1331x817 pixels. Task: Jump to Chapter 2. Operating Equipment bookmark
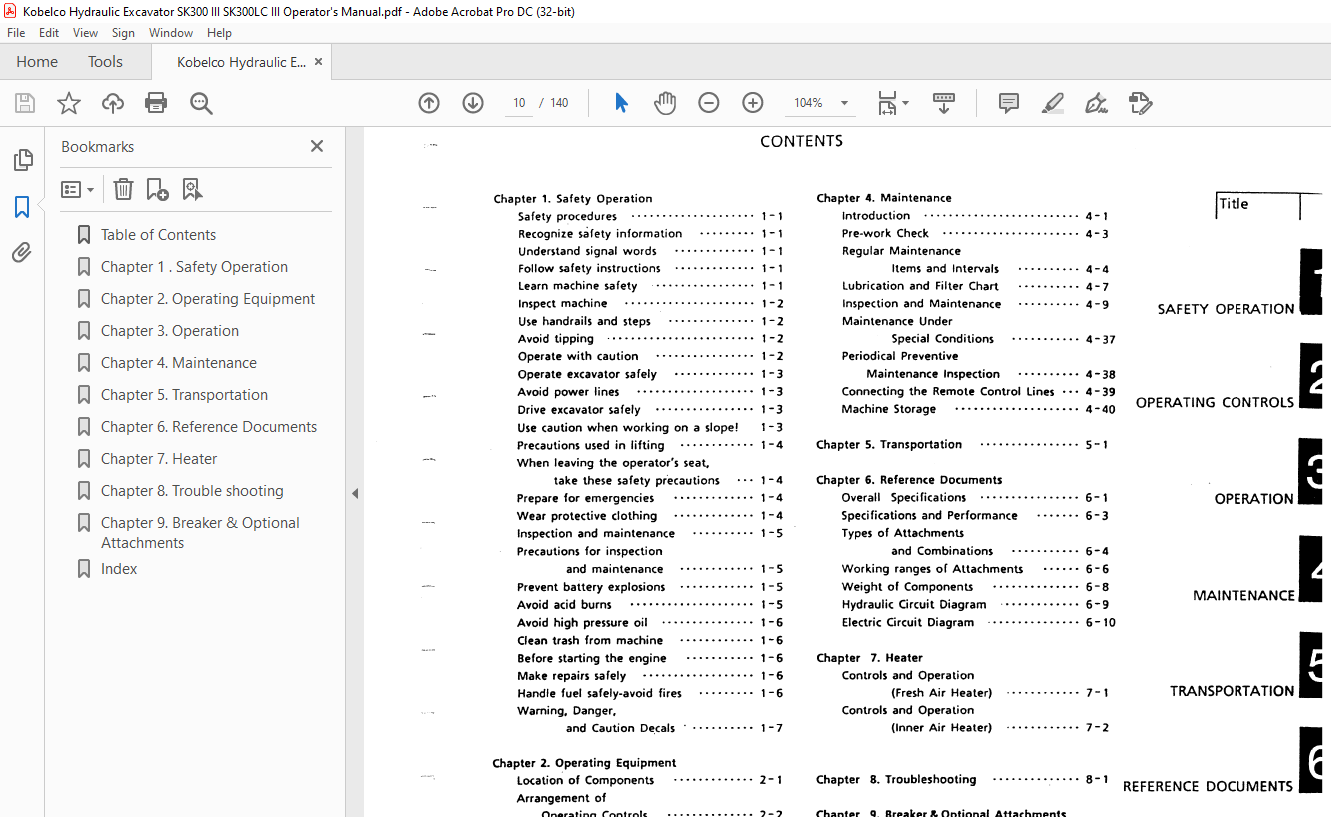tap(208, 299)
